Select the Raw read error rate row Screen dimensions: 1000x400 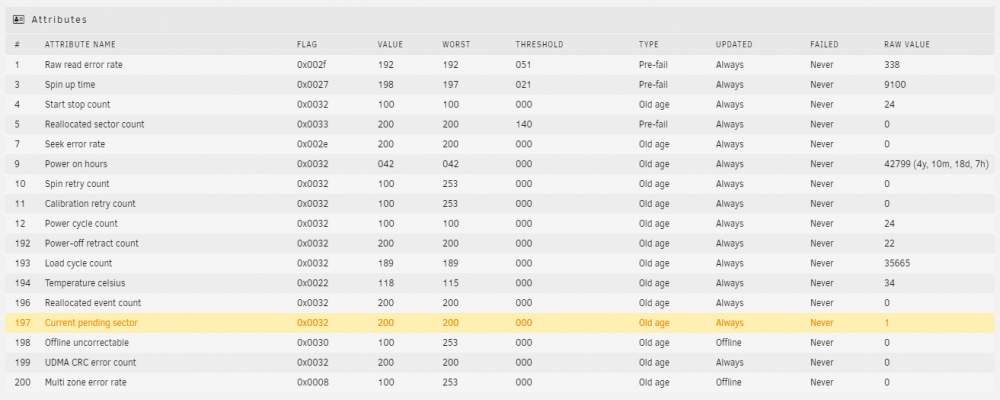[x=500, y=64]
